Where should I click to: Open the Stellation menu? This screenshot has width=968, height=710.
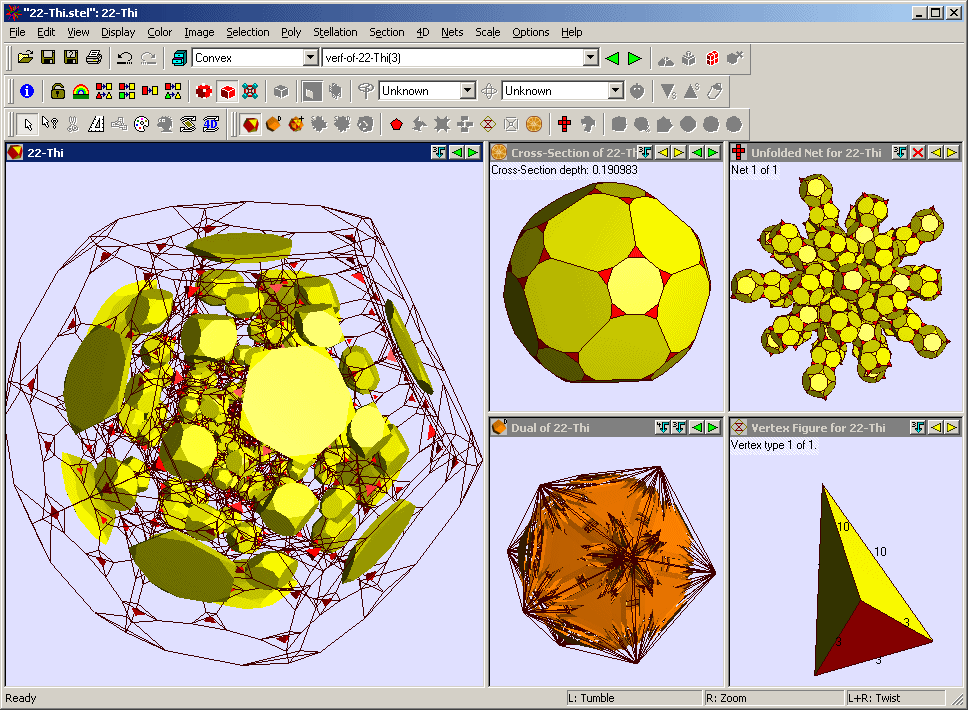(x=334, y=32)
